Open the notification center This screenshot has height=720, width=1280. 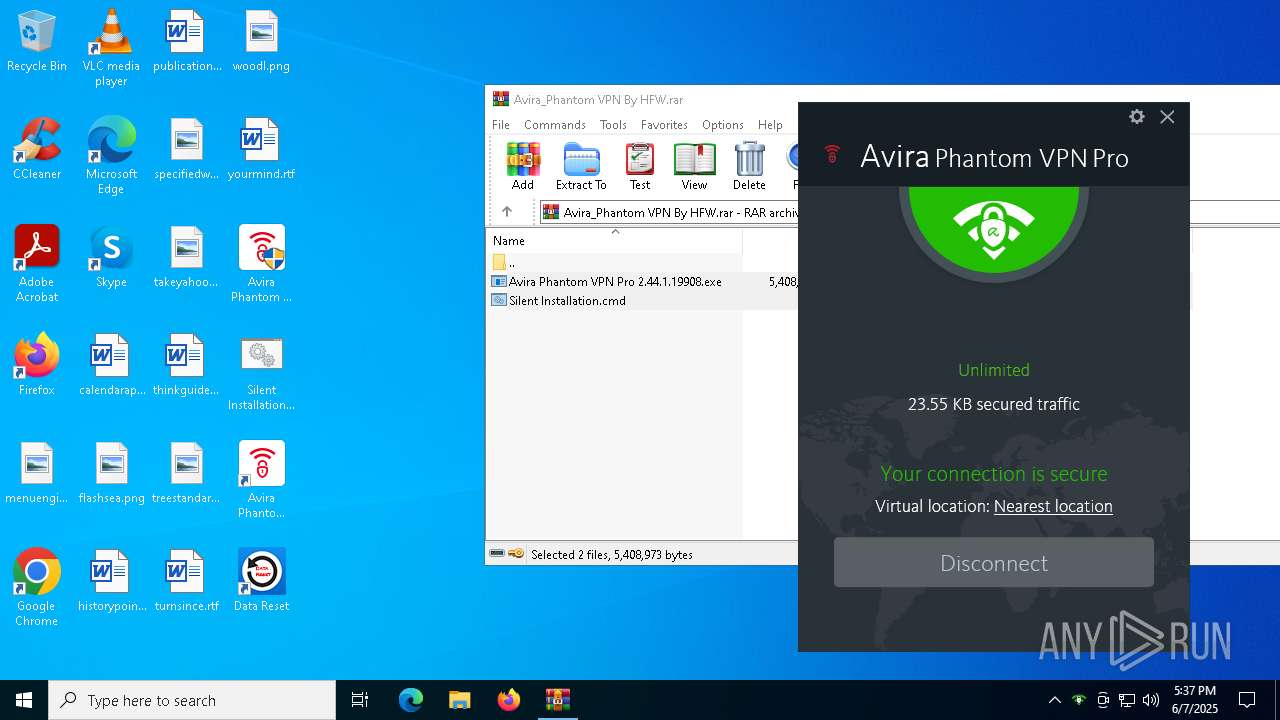[x=1247, y=700]
